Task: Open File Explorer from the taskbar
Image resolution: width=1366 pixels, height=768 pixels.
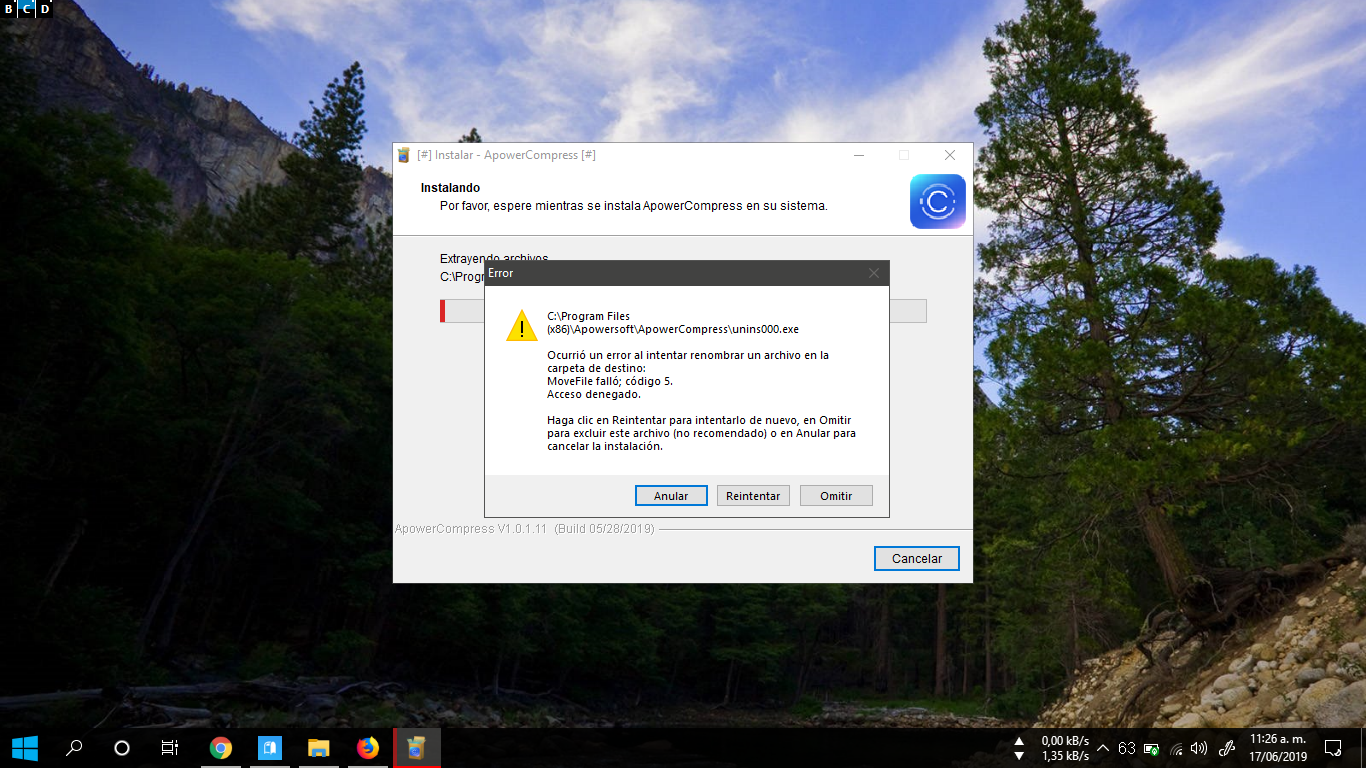Action: tap(318, 748)
